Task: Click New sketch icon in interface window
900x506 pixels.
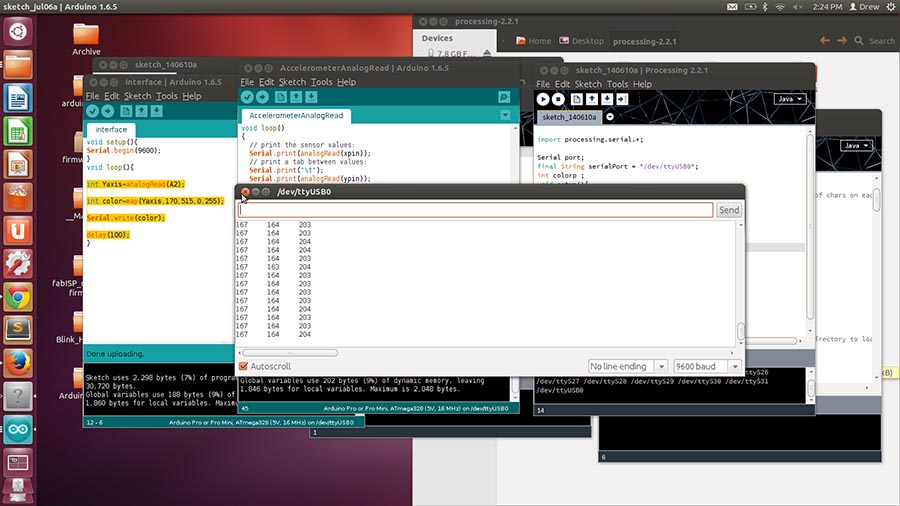Action: point(126,111)
